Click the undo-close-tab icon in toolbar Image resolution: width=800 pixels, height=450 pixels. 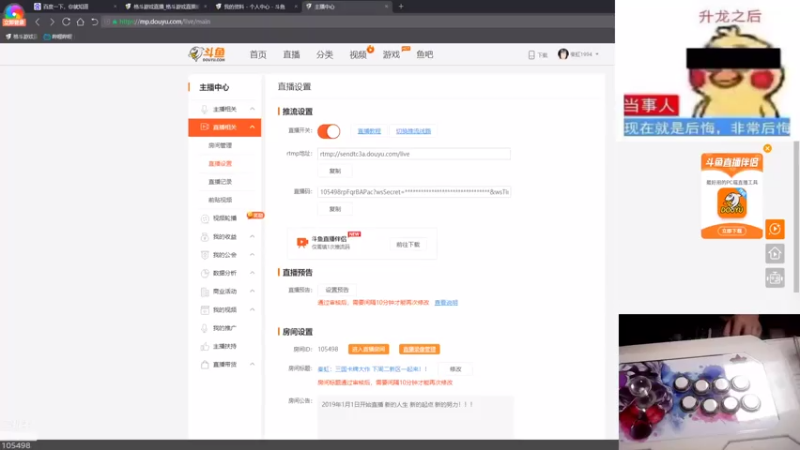coord(94,22)
